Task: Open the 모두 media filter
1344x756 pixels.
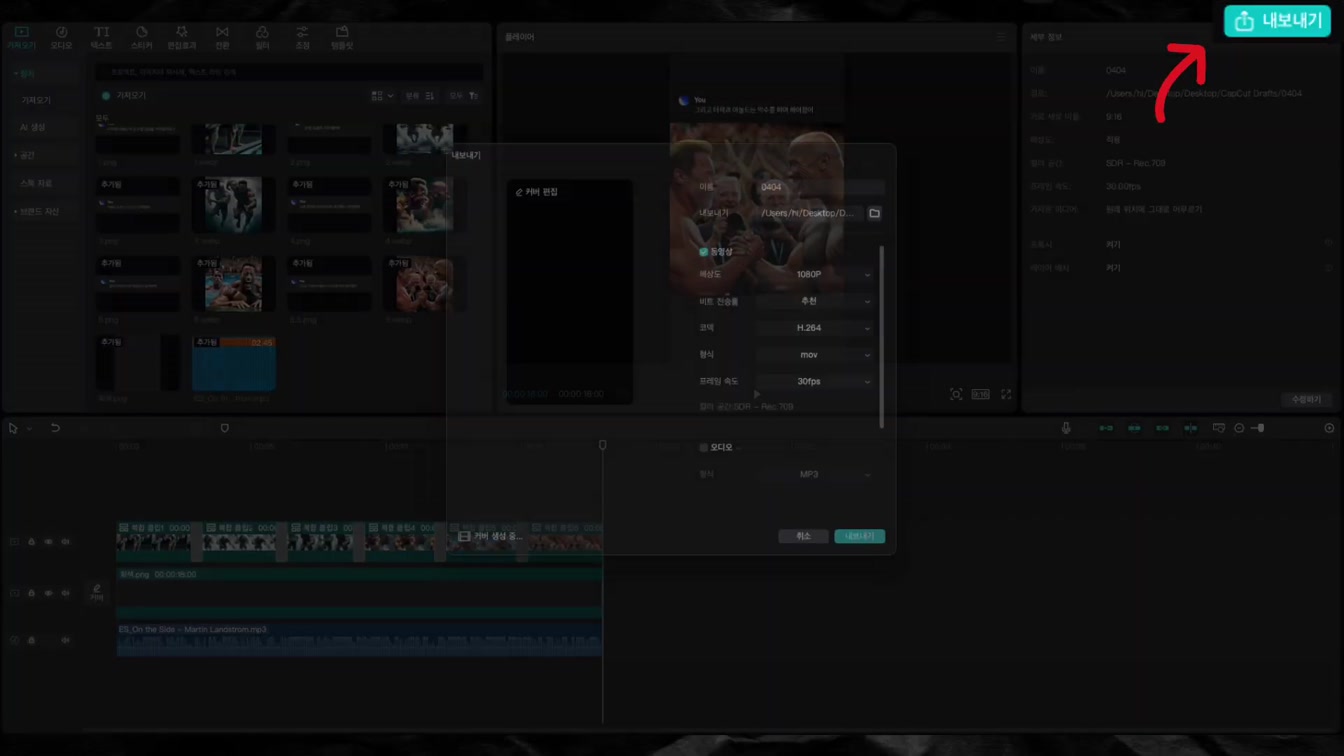Action: [x=463, y=96]
